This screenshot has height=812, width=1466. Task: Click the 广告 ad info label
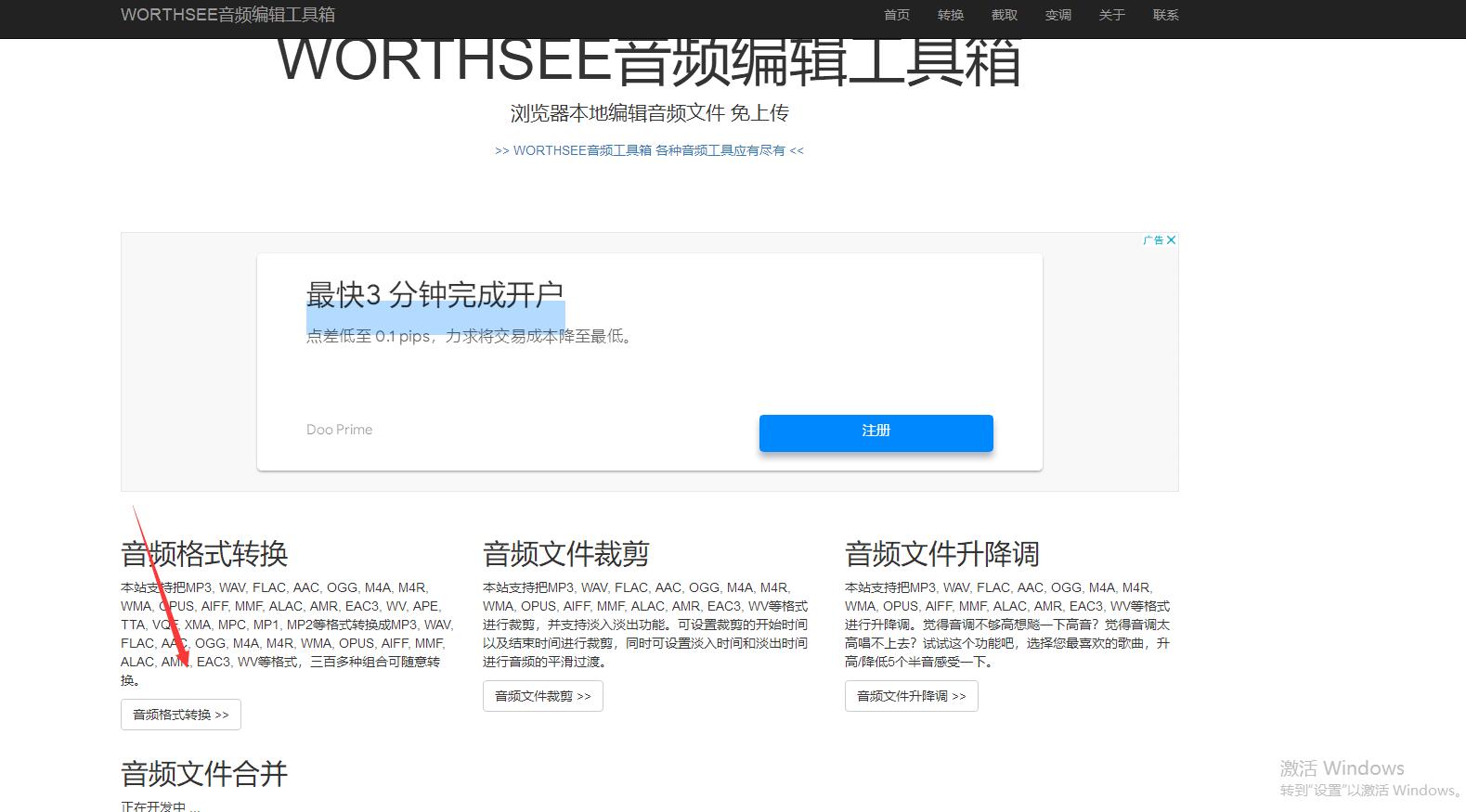[1153, 239]
